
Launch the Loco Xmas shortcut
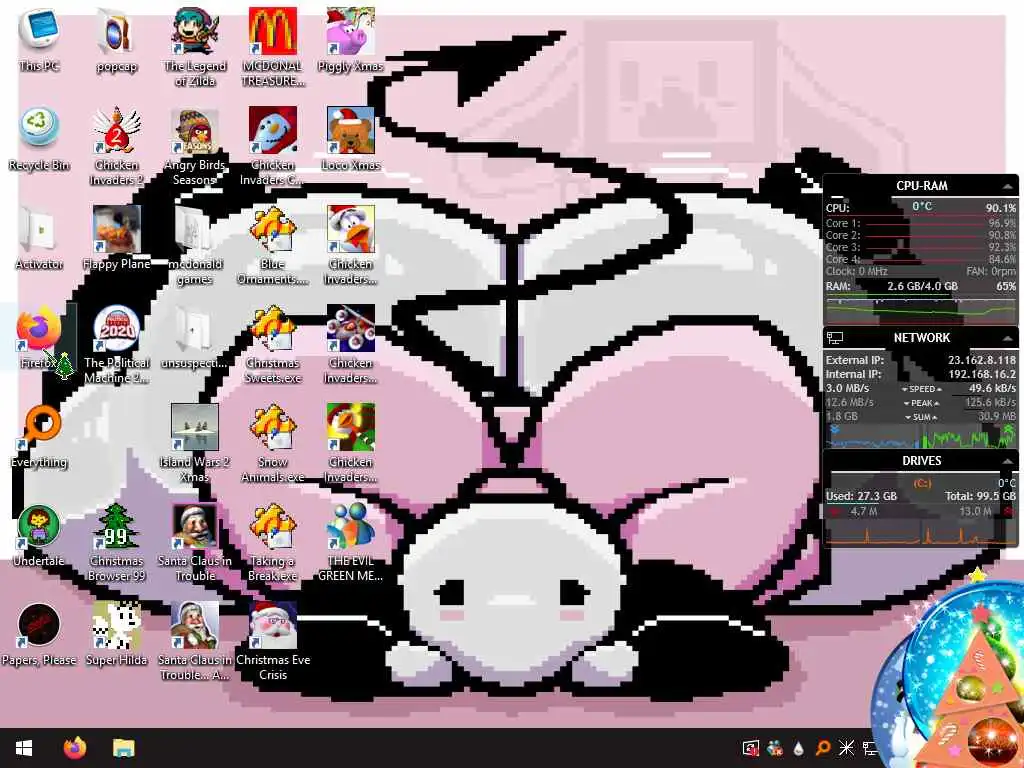(351, 139)
